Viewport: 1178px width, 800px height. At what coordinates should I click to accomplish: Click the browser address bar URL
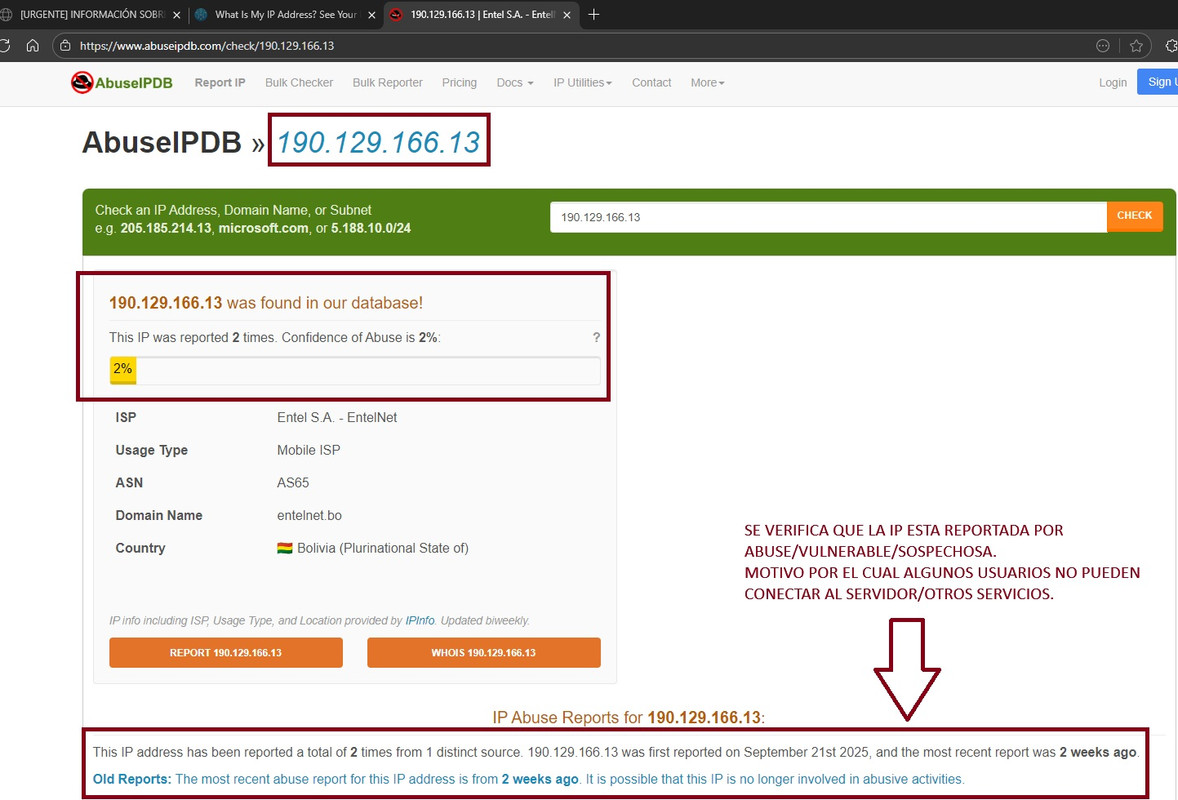click(x=207, y=46)
